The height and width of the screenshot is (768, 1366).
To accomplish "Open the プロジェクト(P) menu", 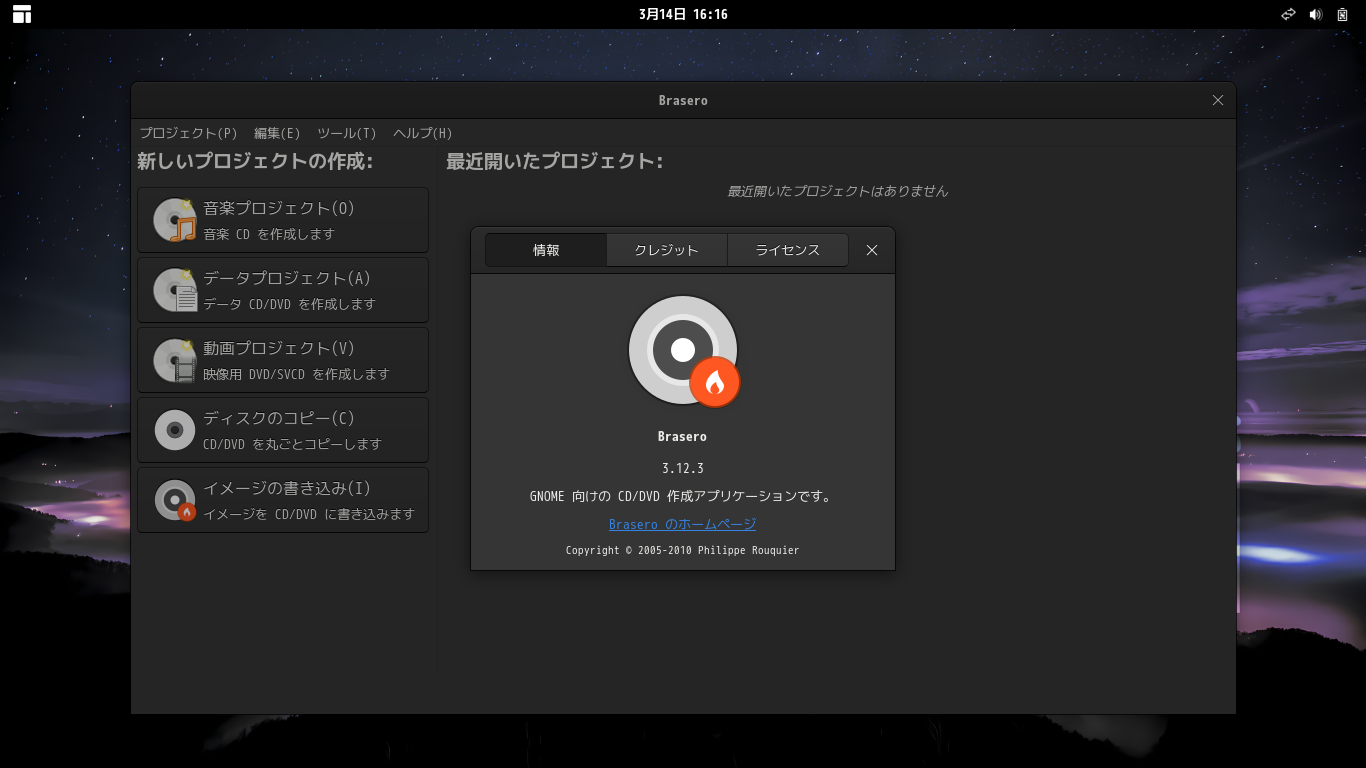I will pyautogui.click(x=189, y=133).
